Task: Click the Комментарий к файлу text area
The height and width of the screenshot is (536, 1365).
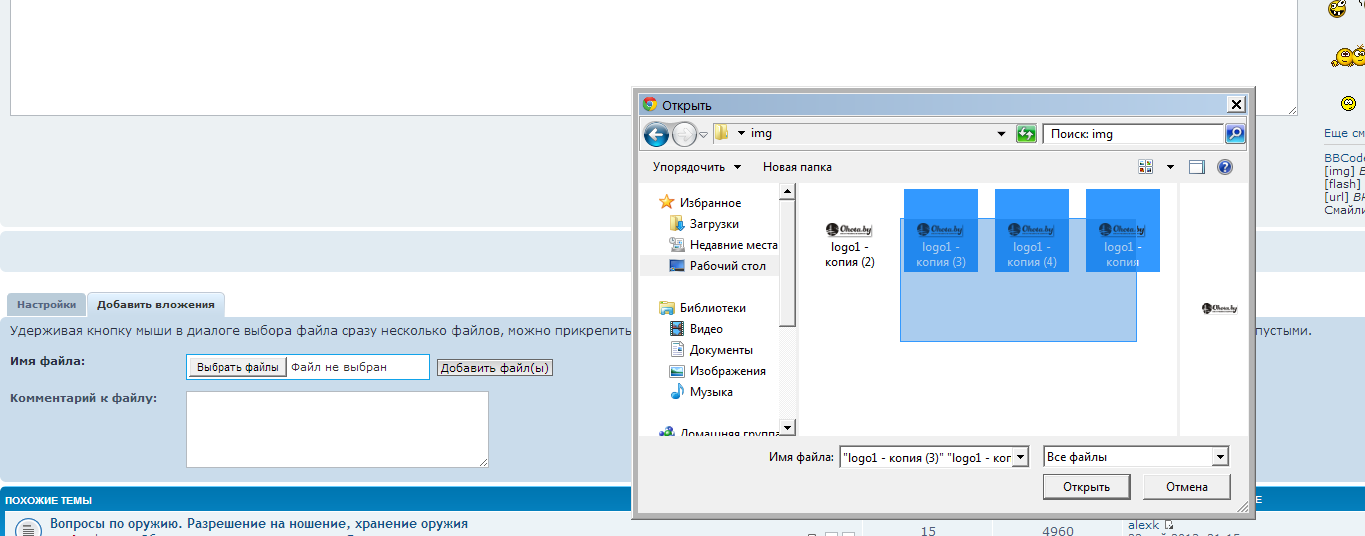Action: pos(337,429)
